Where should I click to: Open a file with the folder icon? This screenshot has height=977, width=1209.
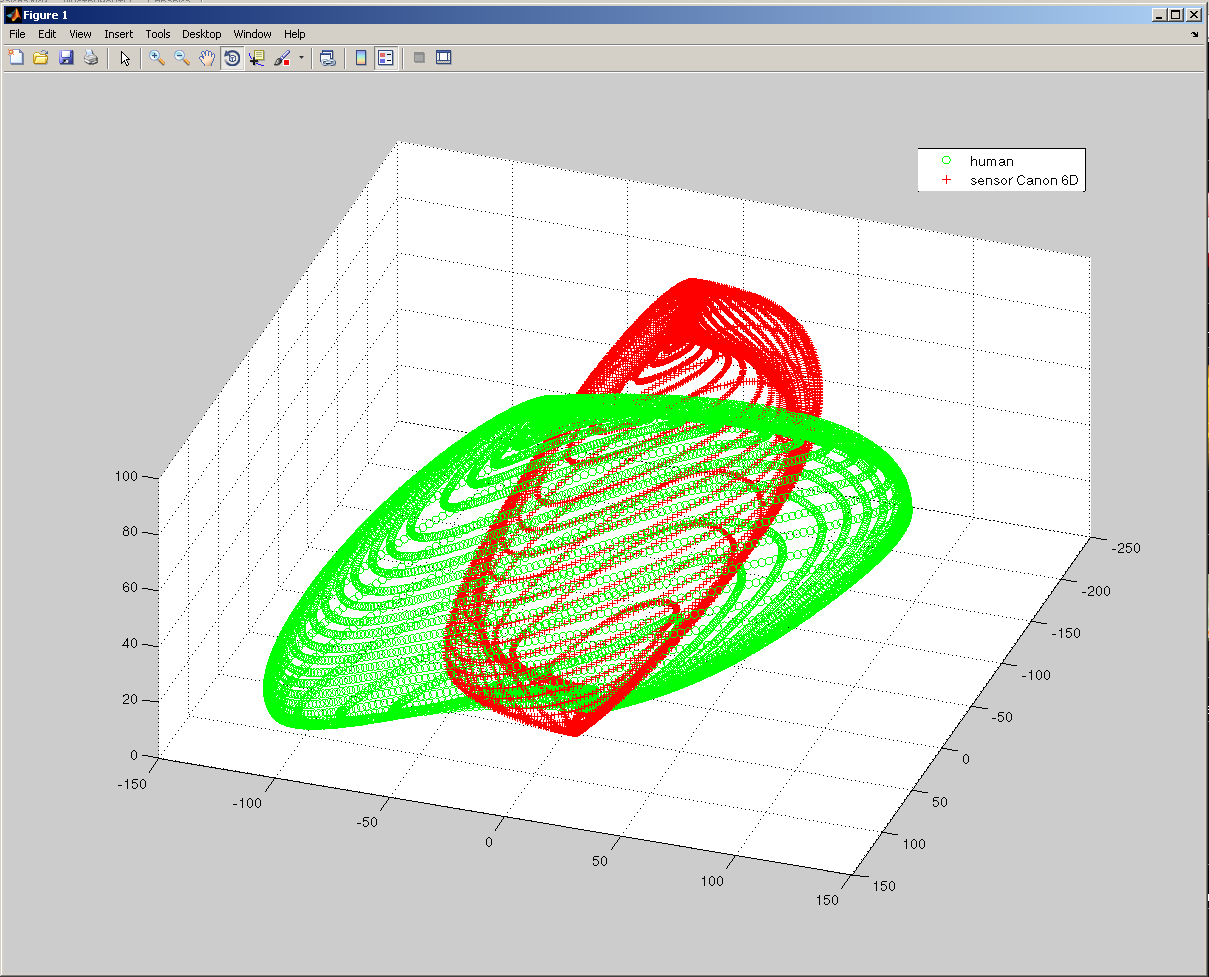41,58
